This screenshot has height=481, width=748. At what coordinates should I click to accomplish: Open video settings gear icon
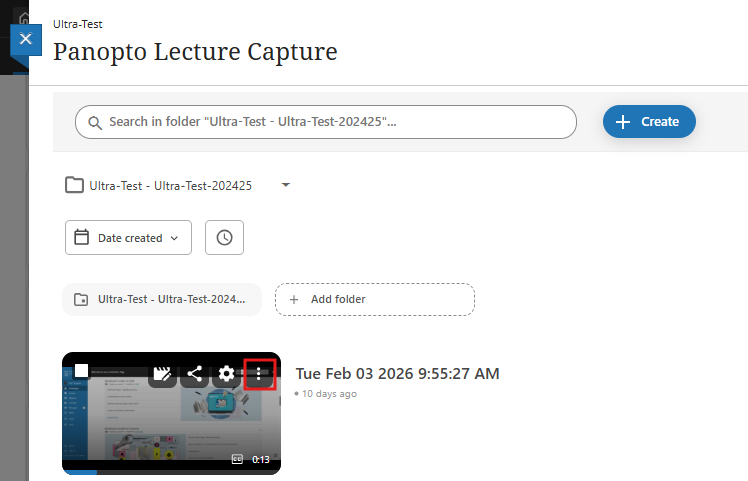227,374
